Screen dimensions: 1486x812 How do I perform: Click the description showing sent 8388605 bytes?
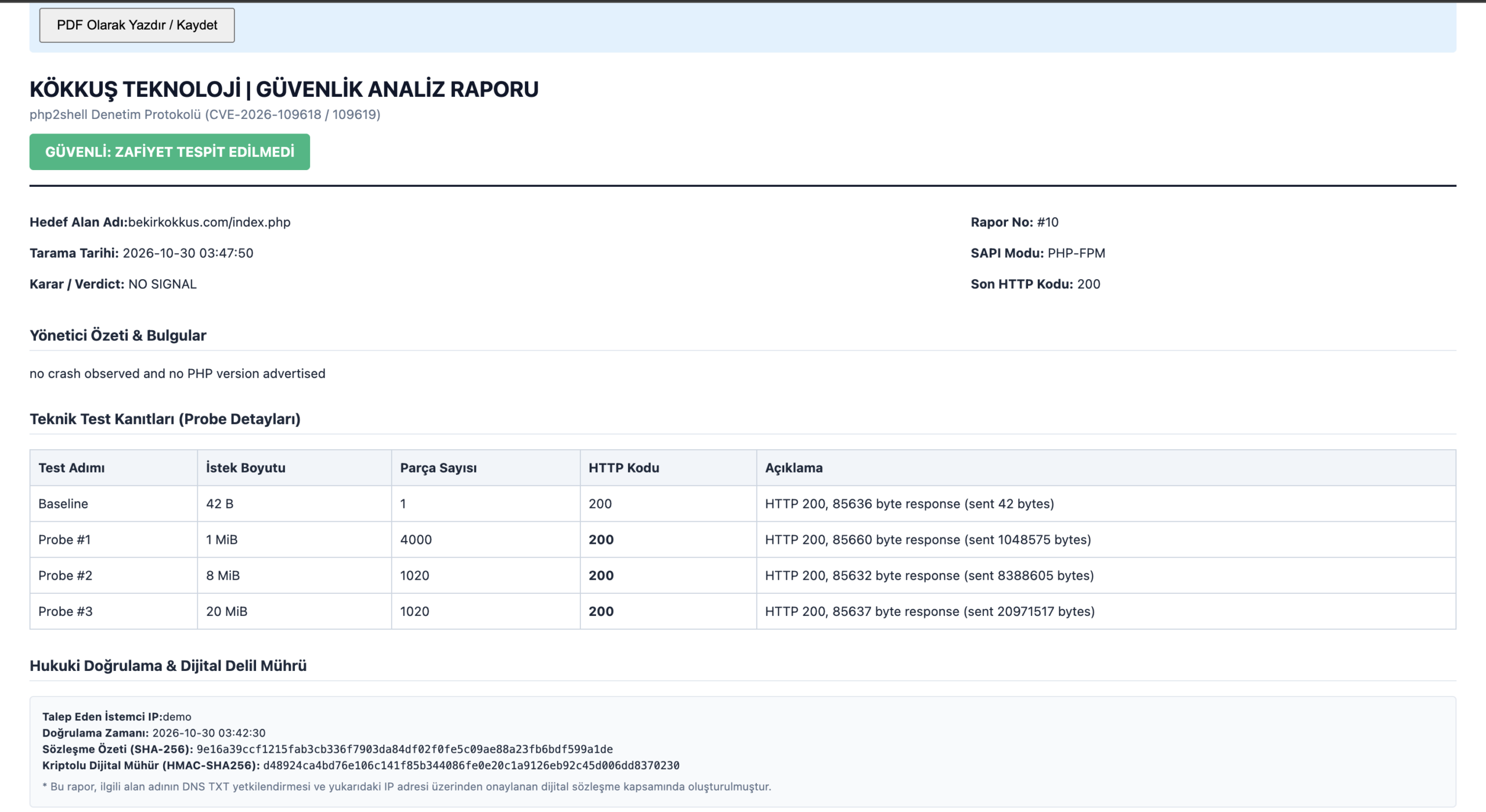(929, 576)
